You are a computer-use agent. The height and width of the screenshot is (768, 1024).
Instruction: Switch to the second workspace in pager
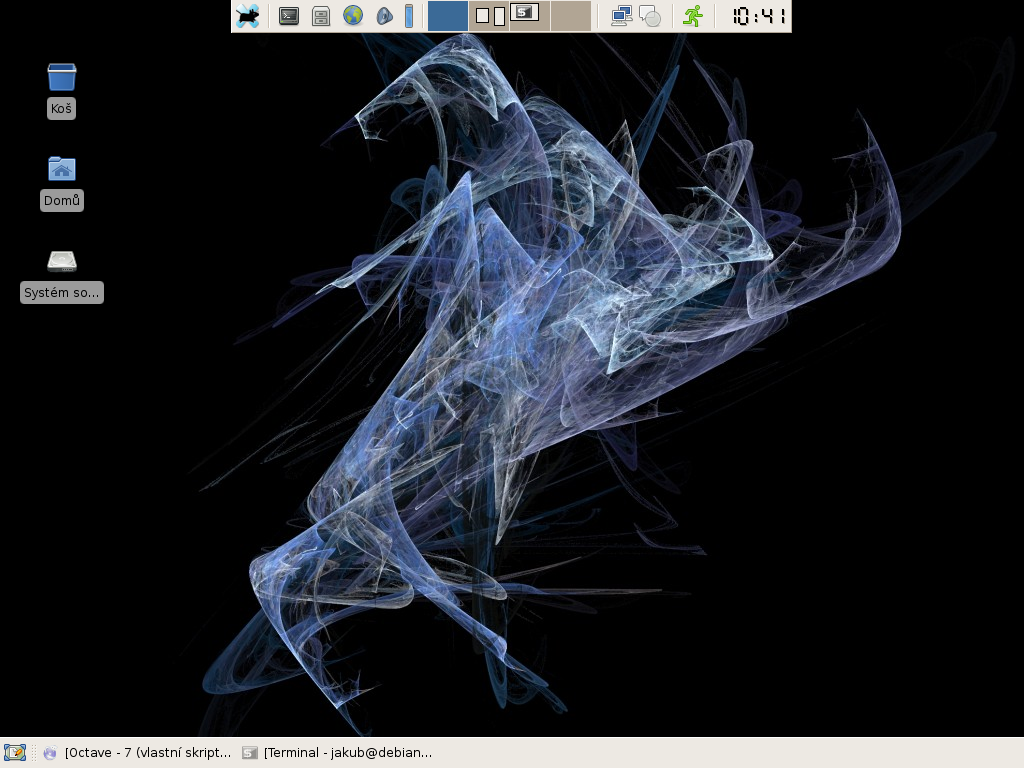489,16
